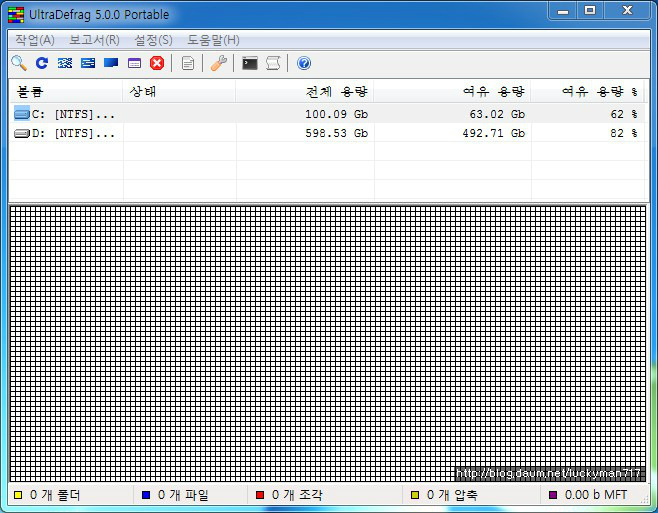Open the 보고서(R) menu
Image resolution: width=658 pixels, height=513 pixels.
pos(94,40)
